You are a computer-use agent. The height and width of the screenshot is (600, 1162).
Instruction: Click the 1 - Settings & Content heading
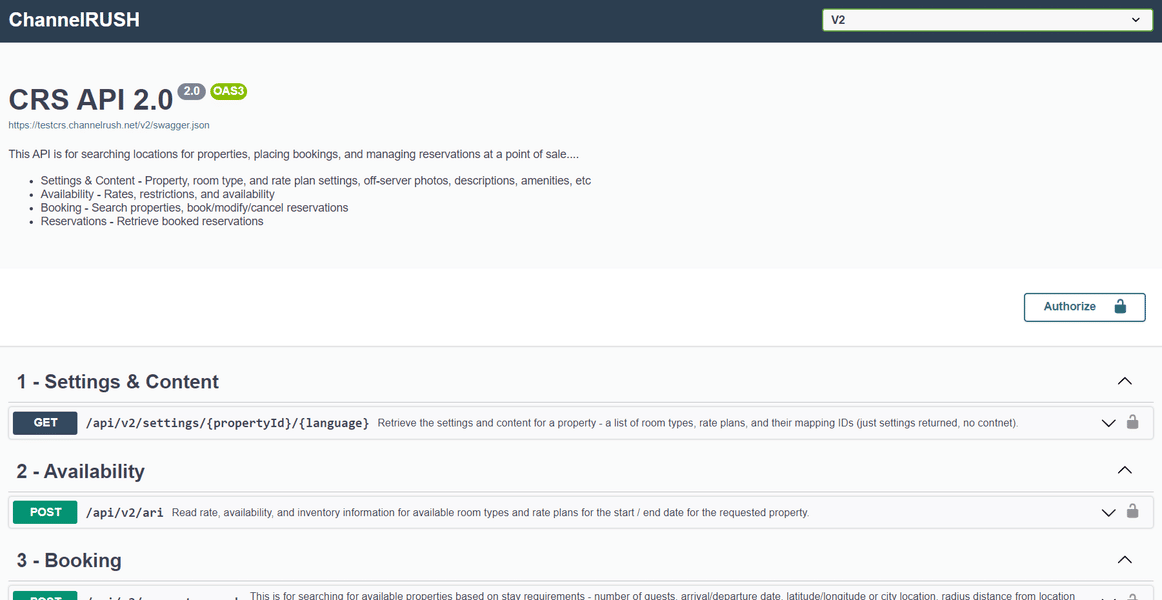(118, 381)
